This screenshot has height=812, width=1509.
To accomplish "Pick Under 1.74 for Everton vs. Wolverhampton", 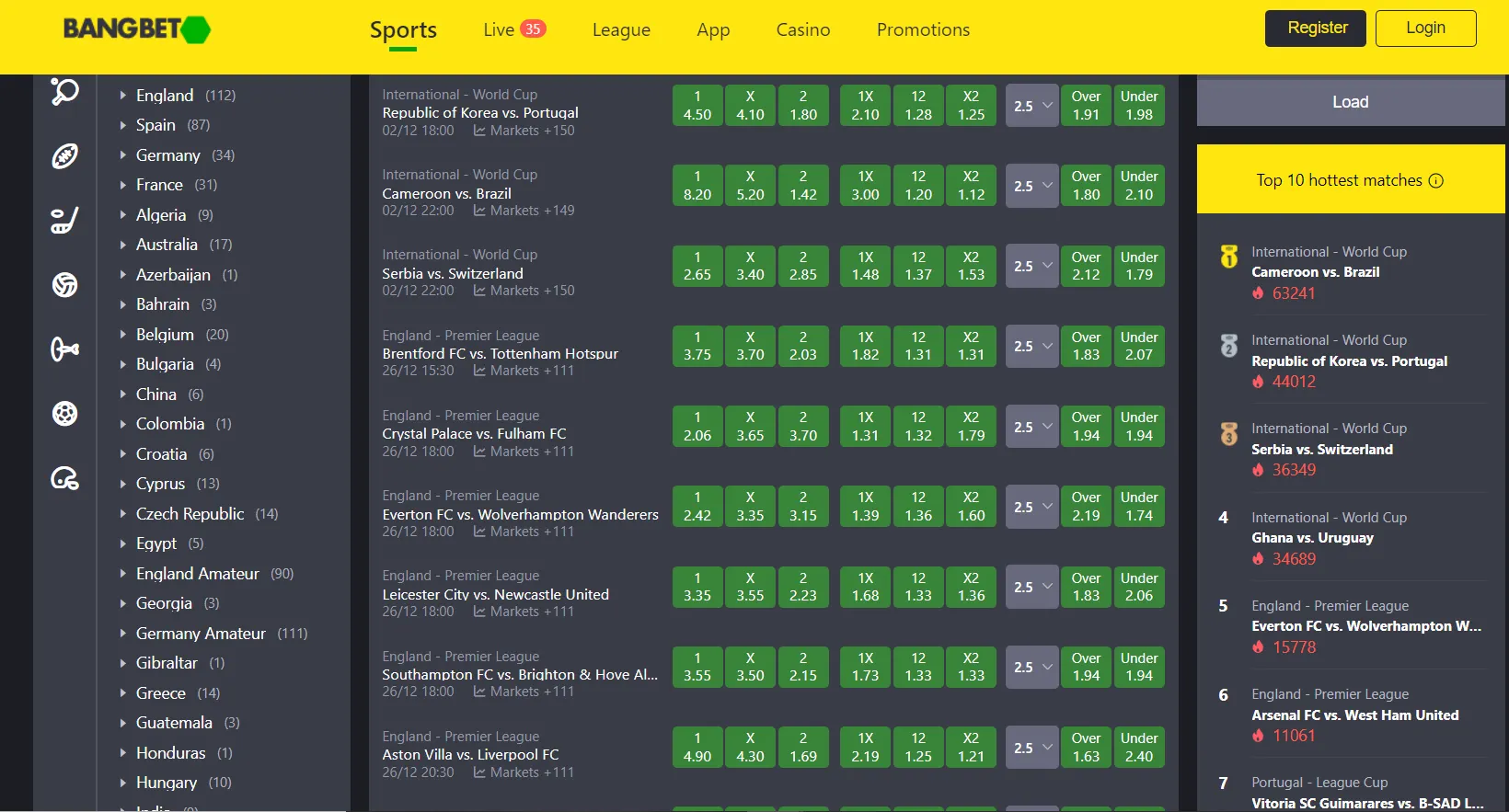I will [1139, 507].
